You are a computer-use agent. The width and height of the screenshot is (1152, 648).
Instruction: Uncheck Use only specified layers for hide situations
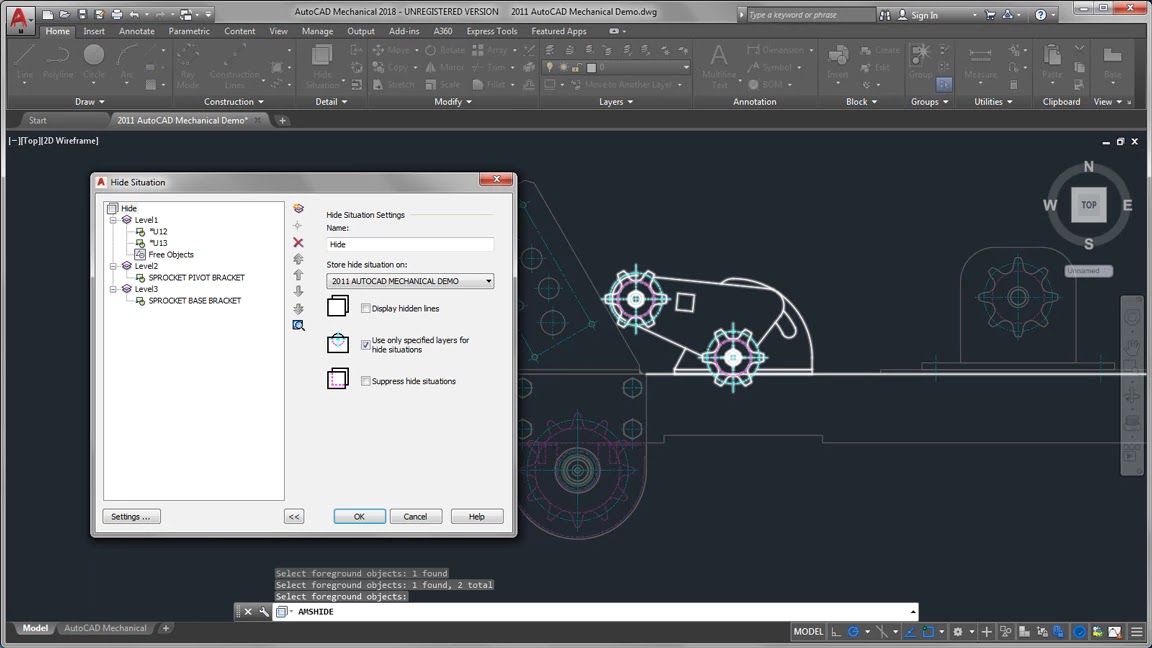[x=366, y=343]
